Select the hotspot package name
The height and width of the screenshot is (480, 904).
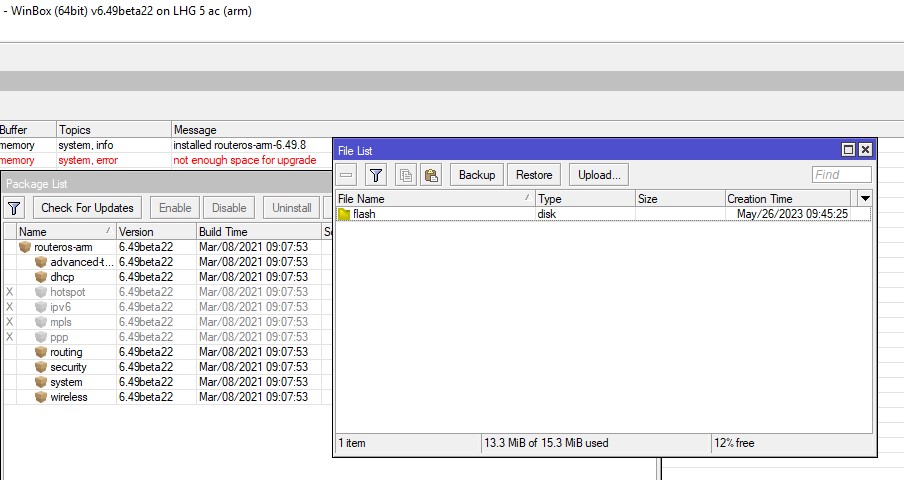pos(67,292)
